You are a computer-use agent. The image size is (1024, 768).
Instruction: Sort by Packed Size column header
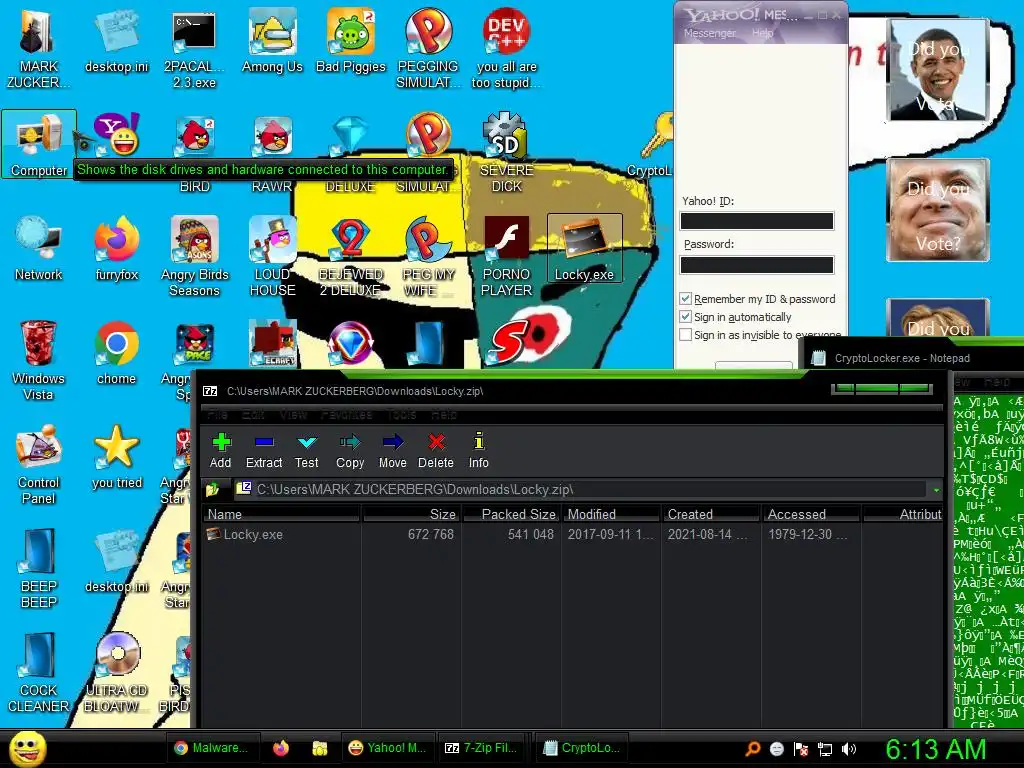click(x=511, y=515)
